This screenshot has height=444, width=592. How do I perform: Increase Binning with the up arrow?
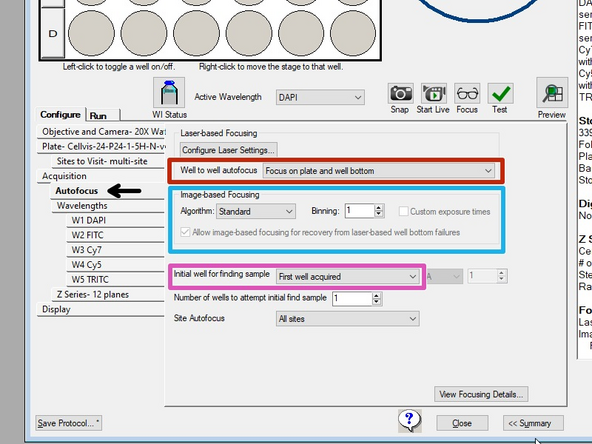tap(379, 208)
